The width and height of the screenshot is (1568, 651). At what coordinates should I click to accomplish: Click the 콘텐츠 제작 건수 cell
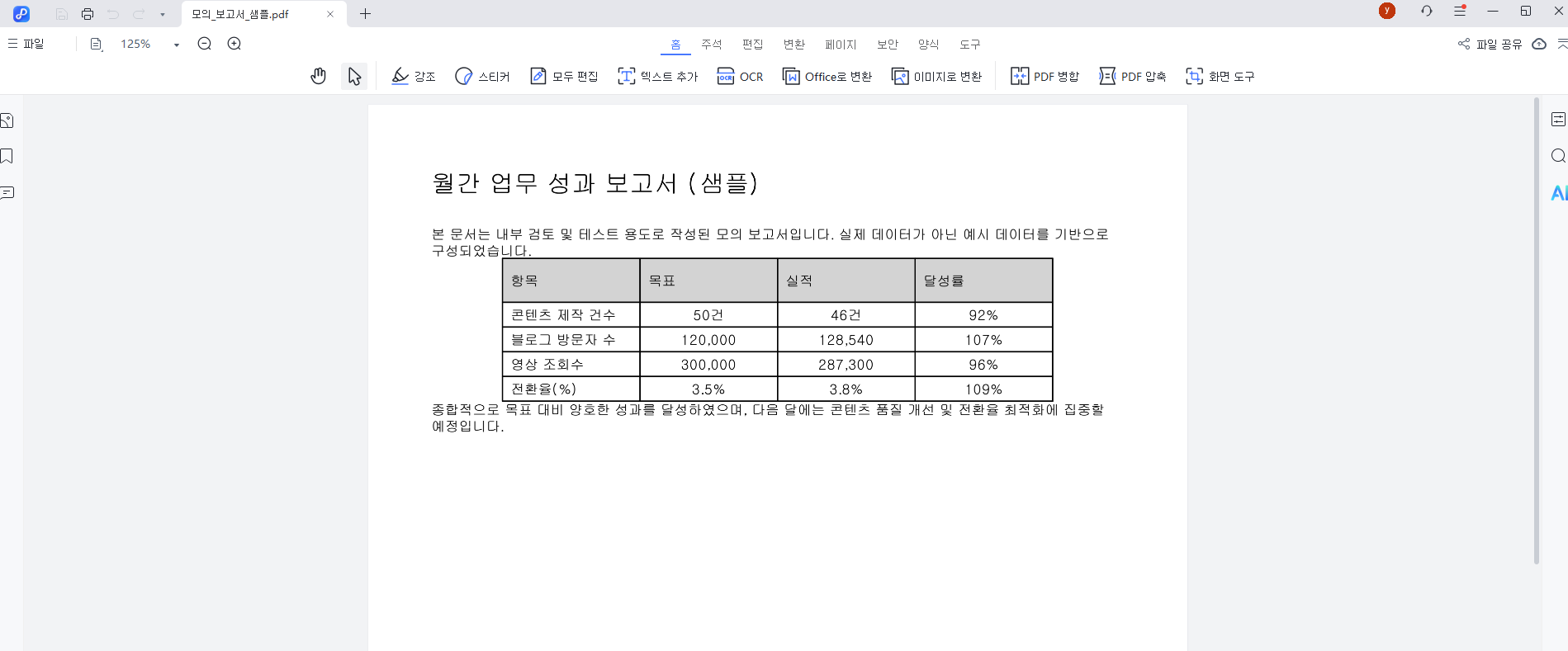(571, 315)
